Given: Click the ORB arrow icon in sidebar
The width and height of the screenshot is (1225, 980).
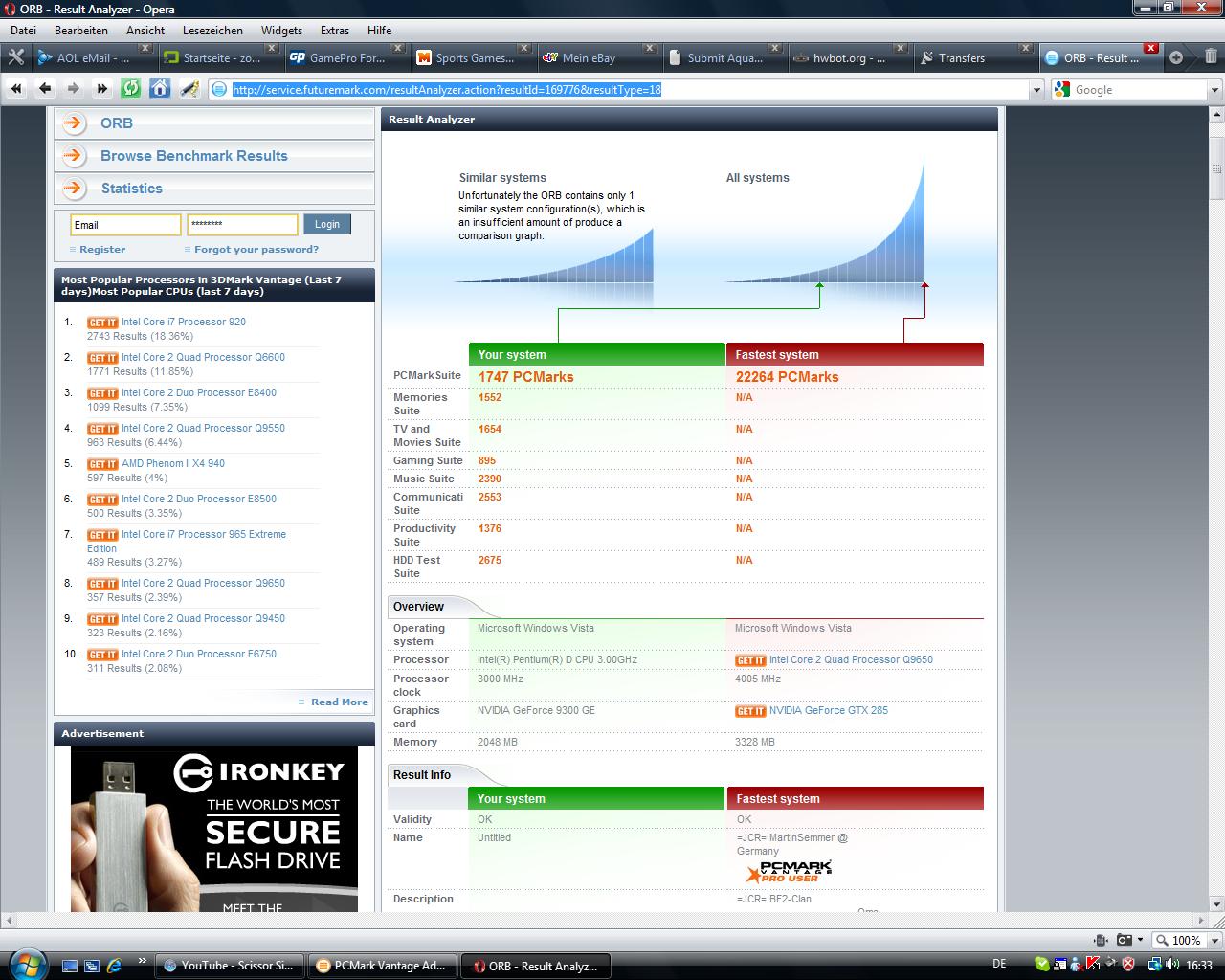Looking at the screenshot, I should point(73,122).
